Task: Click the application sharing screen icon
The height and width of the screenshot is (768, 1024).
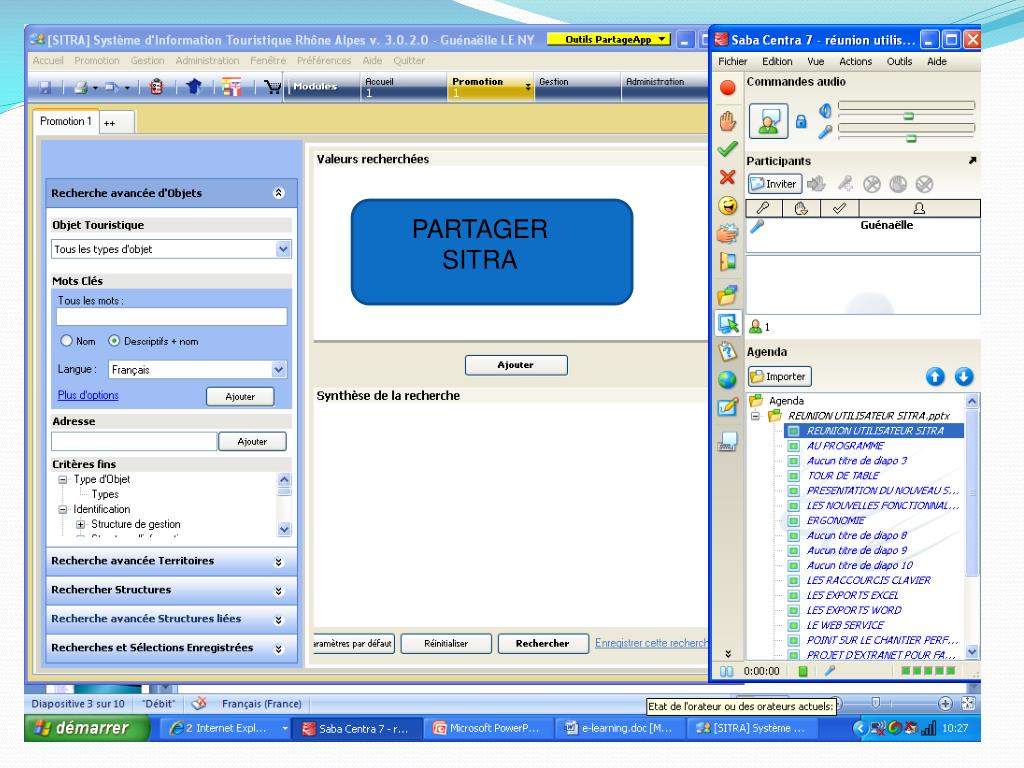Action: click(728, 323)
